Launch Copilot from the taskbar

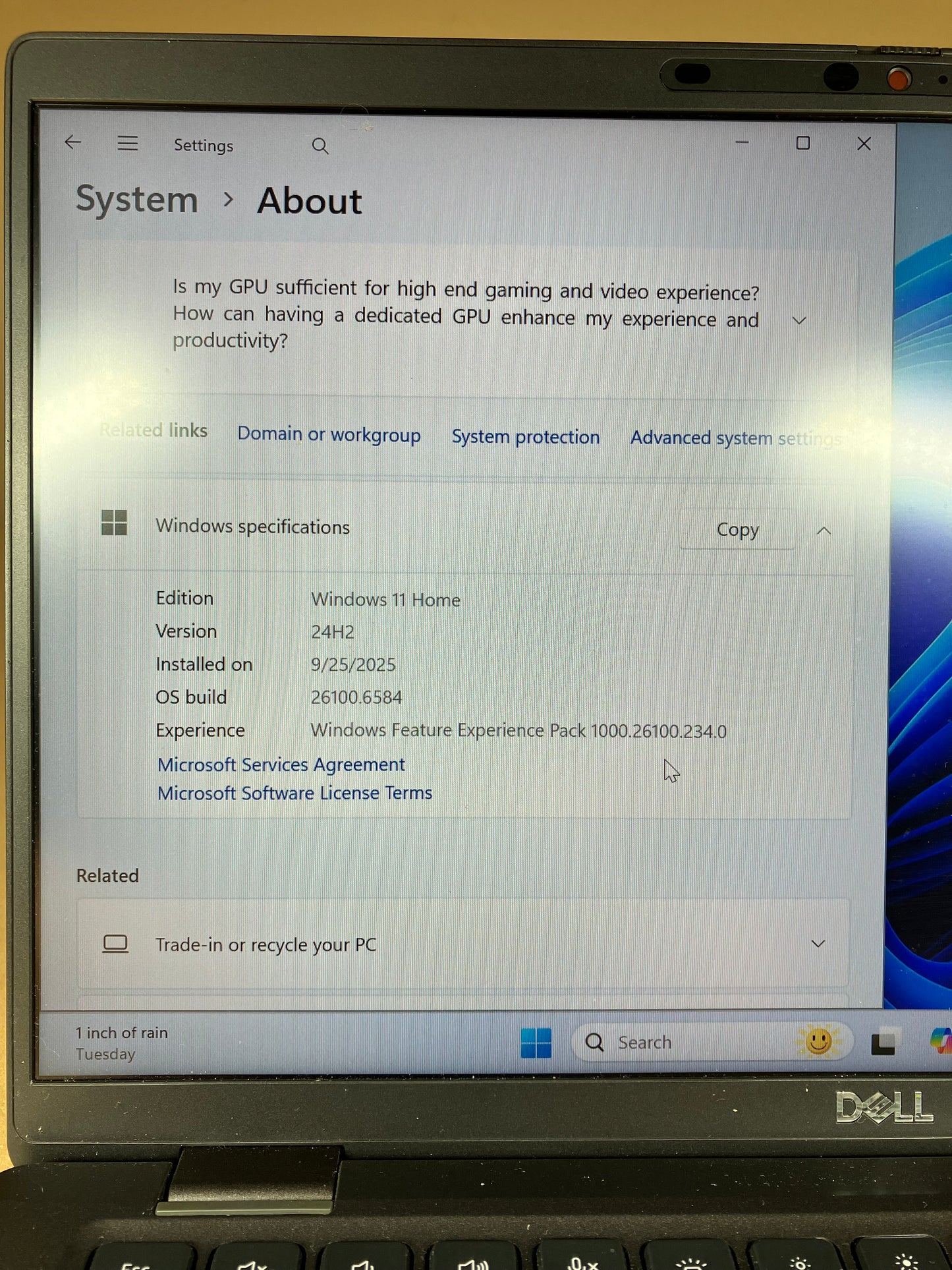[x=941, y=1041]
